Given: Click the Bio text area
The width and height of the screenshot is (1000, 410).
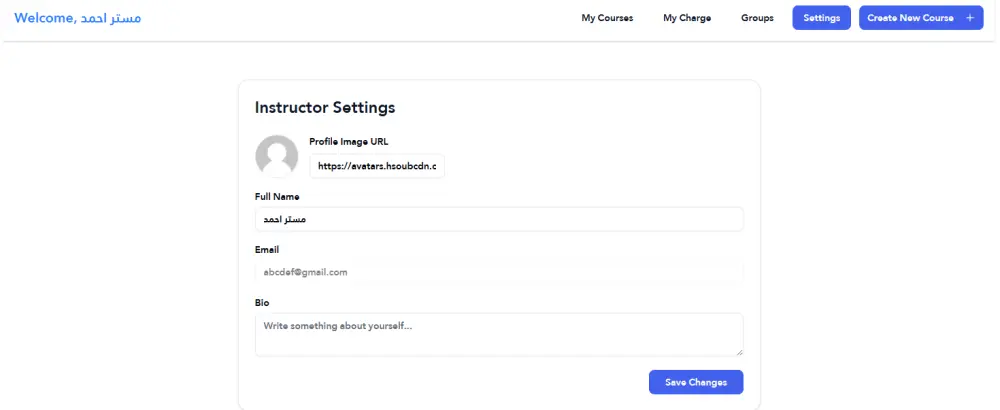Looking at the screenshot, I should click(499, 334).
